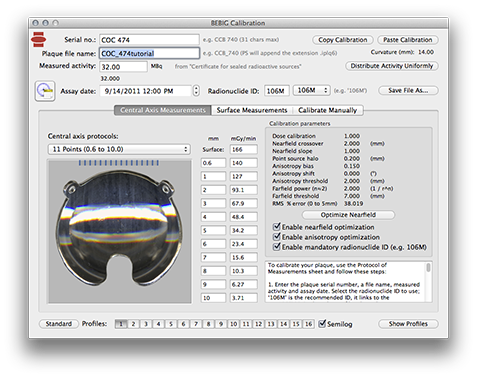Select profile 16 button

tap(308, 324)
